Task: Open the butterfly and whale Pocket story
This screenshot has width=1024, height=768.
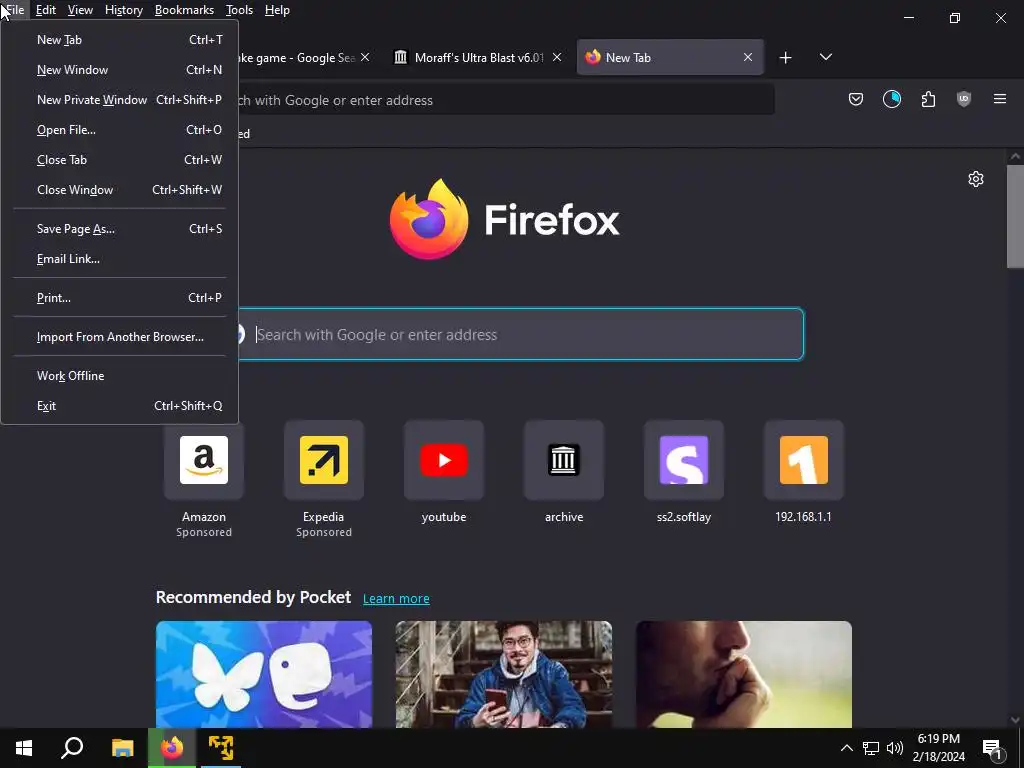Action: pos(264,674)
